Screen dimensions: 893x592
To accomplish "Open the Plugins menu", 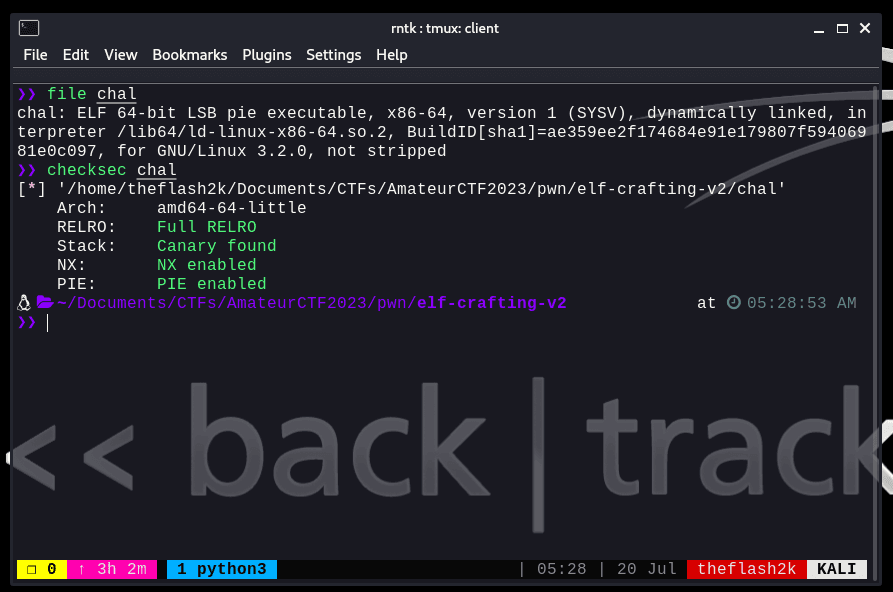I will (x=266, y=55).
